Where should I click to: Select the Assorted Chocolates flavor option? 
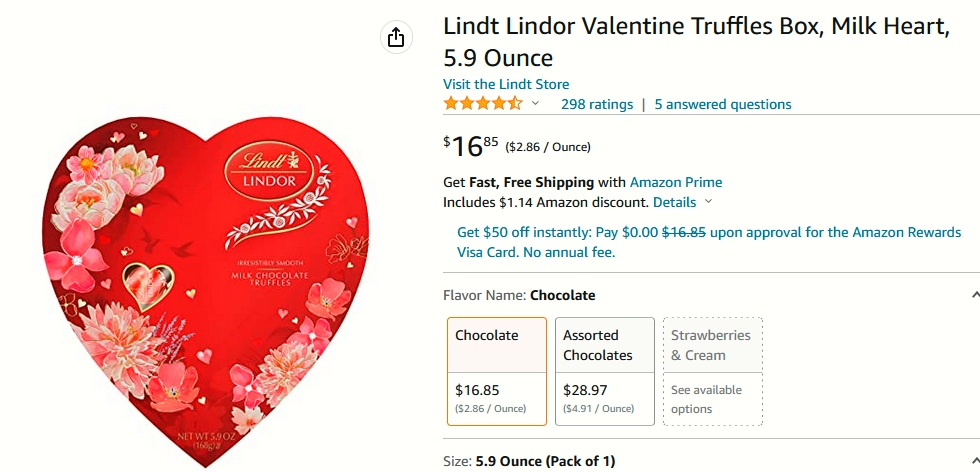[x=605, y=371]
